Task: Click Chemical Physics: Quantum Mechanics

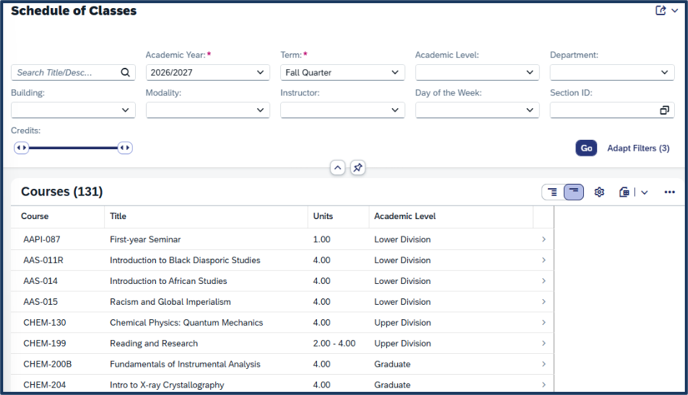Action: click(x=186, y=323)
